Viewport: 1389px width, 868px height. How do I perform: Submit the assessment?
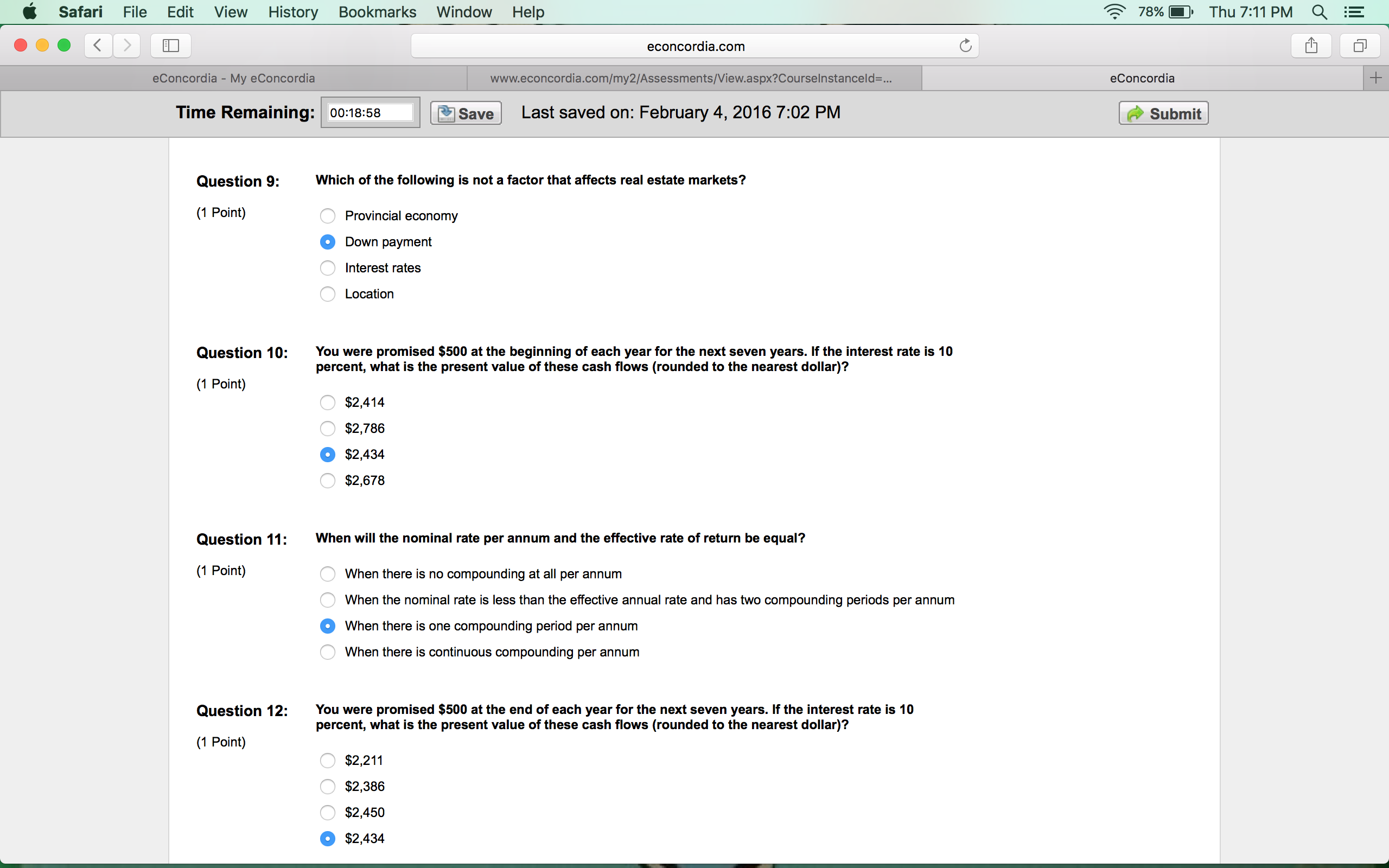pyautogui.click(x=1163, y=113)
